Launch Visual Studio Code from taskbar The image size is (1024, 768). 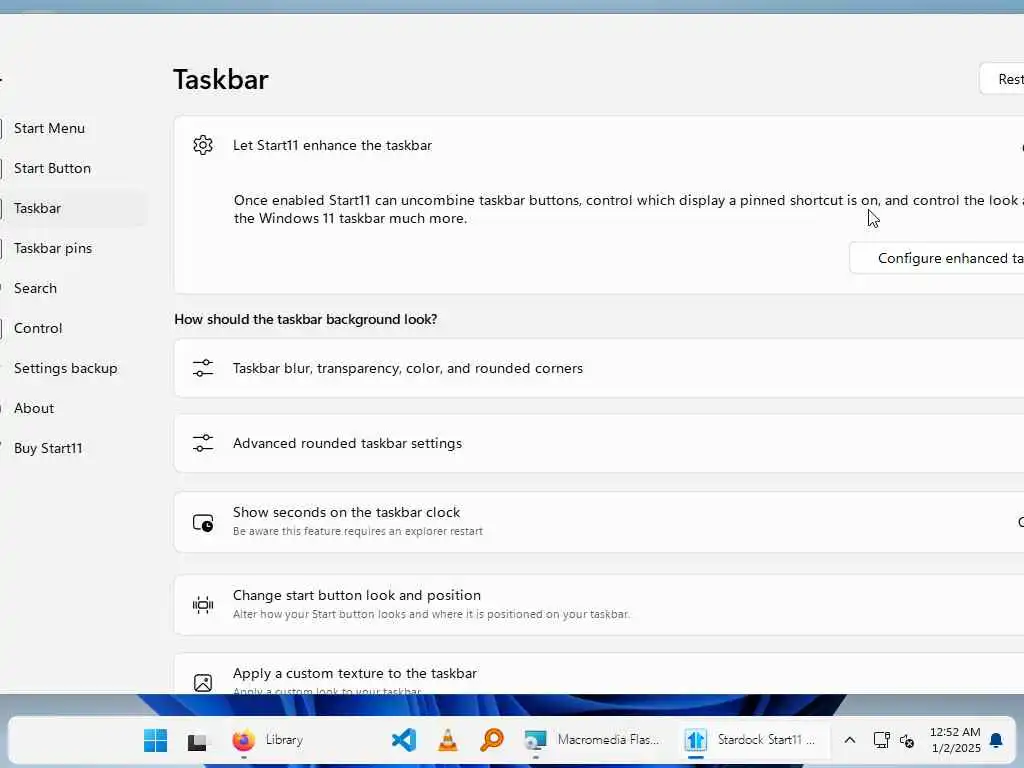[x=404, y=741]
